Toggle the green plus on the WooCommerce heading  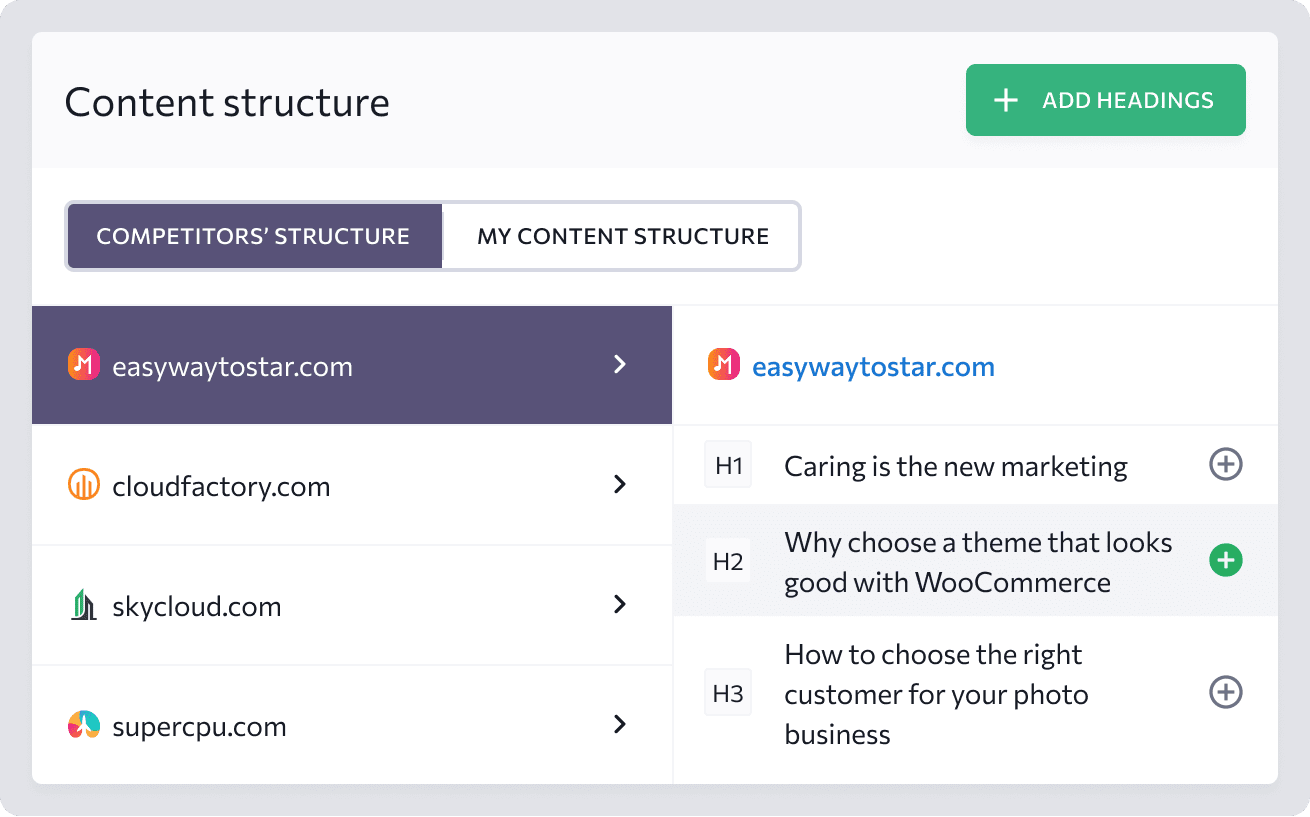(x=1226, y=561)
